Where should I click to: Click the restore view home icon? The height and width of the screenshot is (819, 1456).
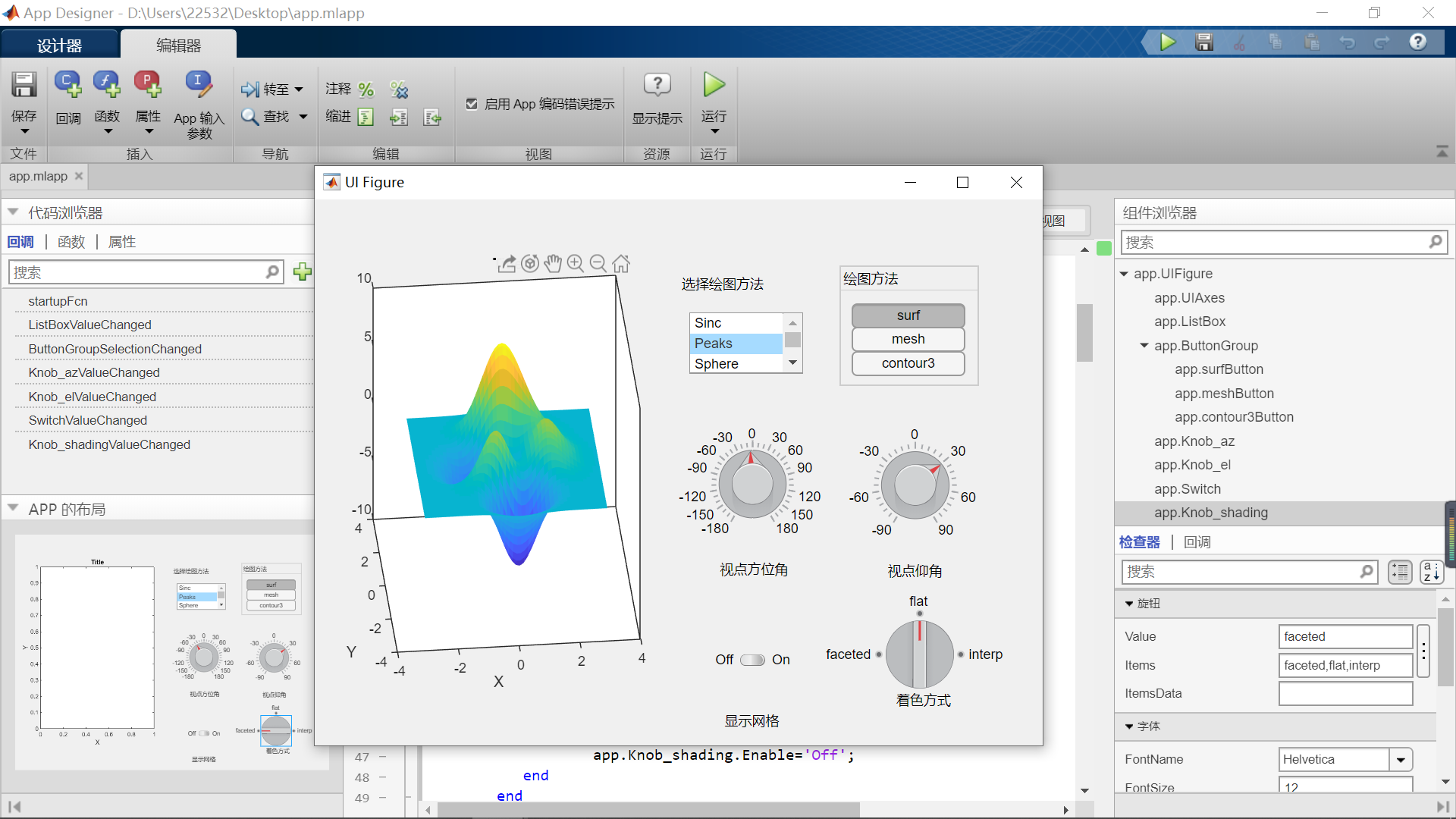(621, 264)
